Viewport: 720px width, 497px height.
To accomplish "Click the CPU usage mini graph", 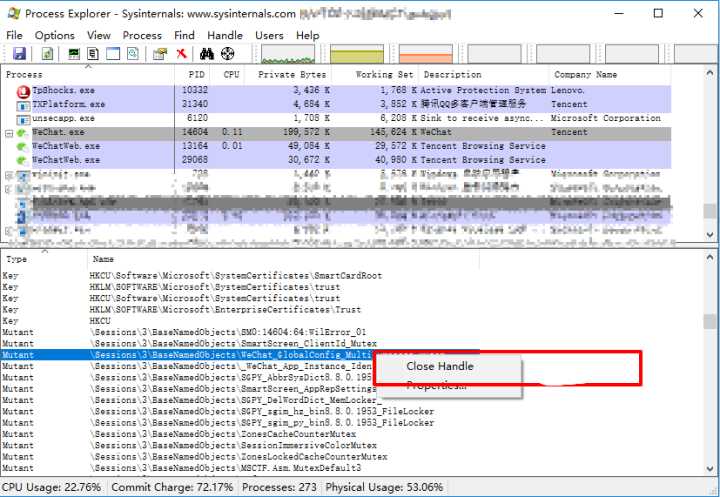I will coord(288,54).
